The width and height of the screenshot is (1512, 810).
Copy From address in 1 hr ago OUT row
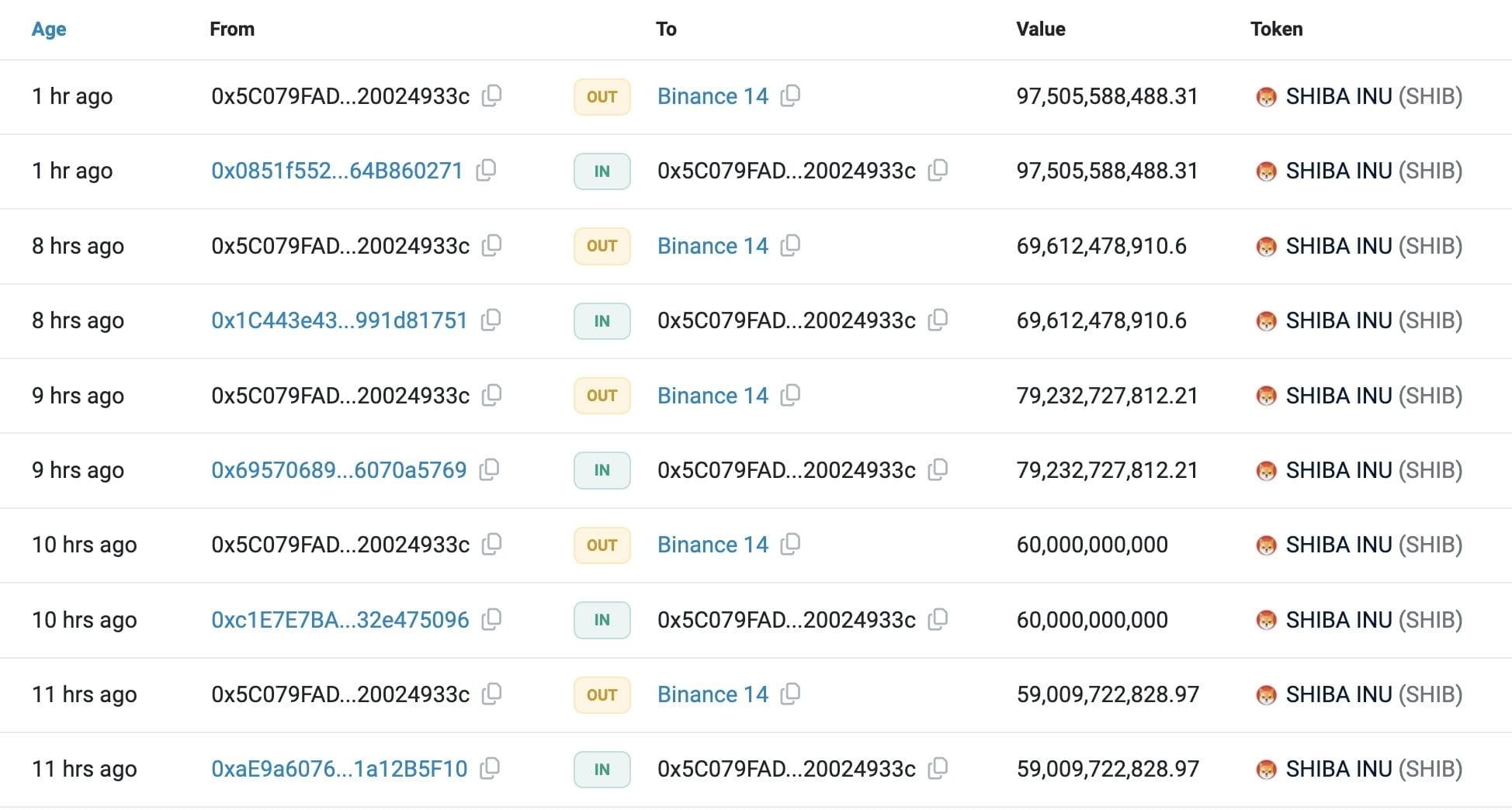[491, 96]
